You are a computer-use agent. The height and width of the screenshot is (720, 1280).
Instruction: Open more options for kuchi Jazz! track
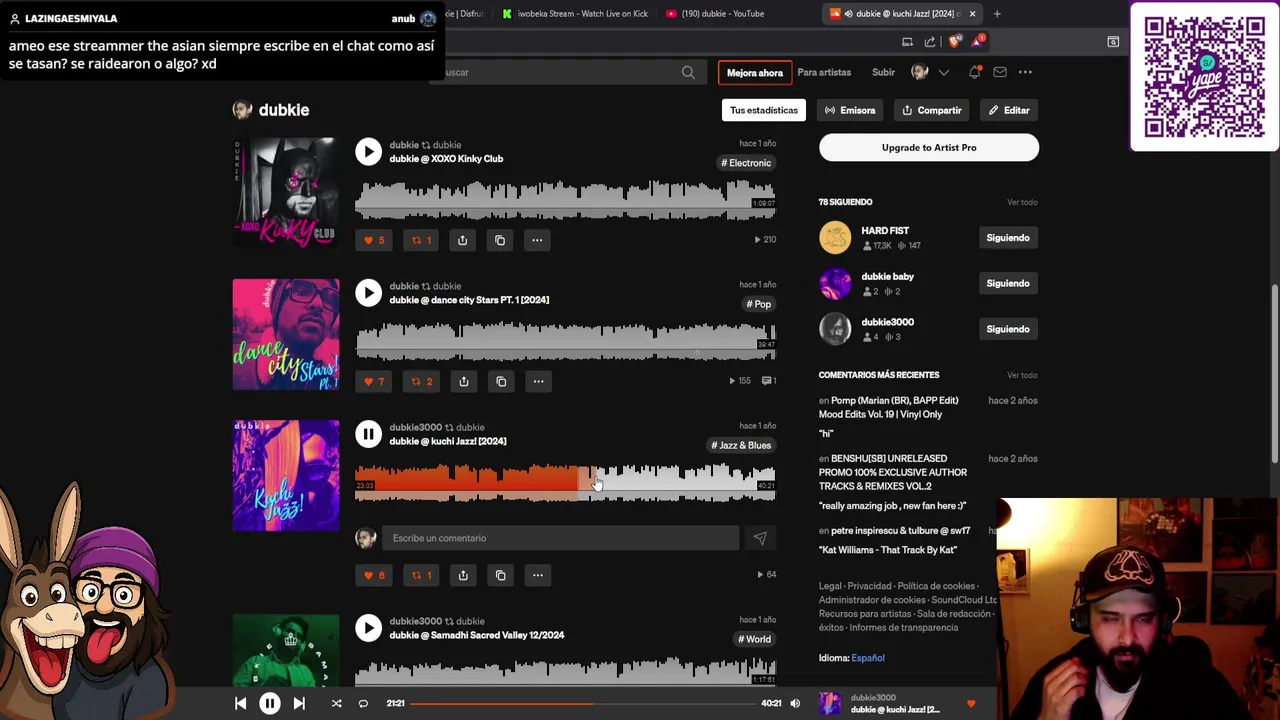coord(537,575)
